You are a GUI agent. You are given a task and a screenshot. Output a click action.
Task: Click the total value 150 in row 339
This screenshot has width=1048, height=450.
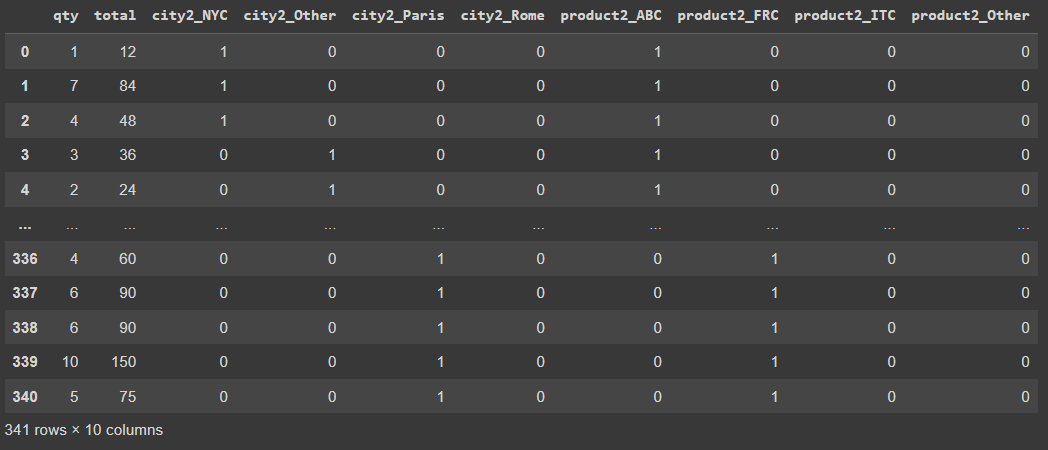123,362
